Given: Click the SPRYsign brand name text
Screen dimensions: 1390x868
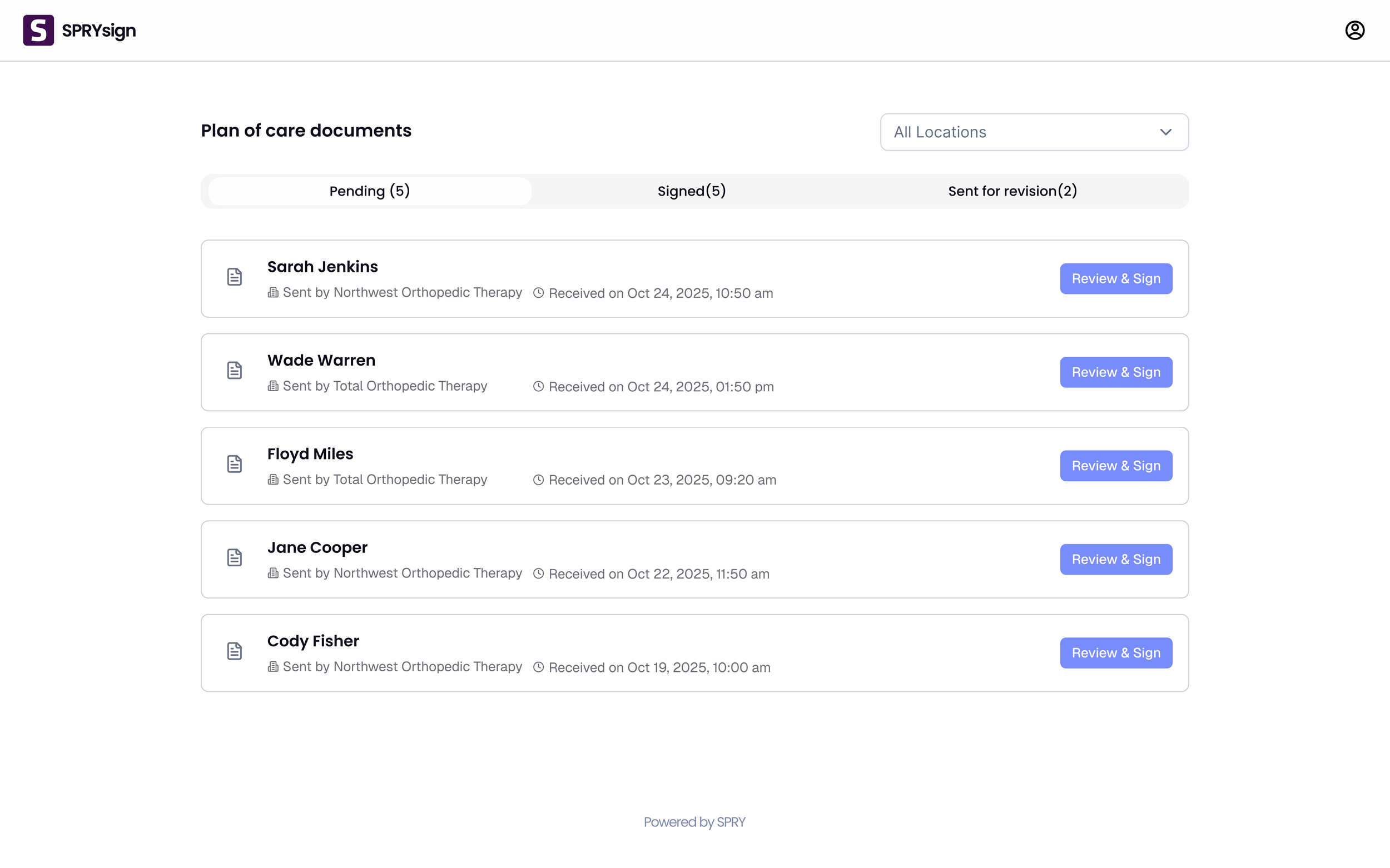Looking at the screenshot, I should tap(99, 31).
